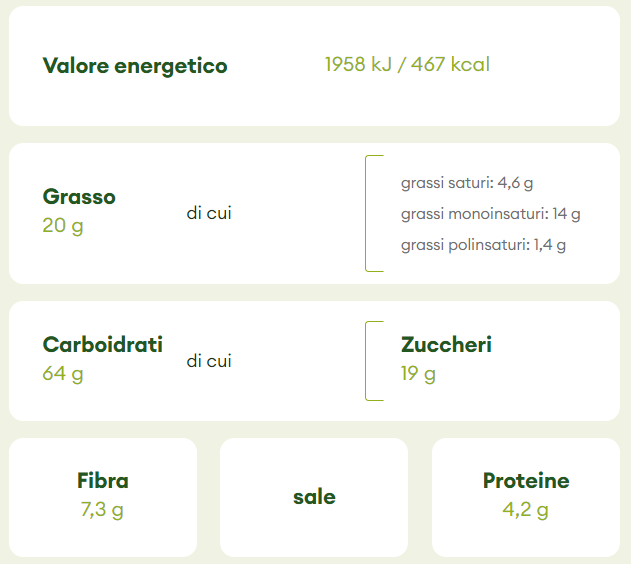Click the Zuccheri heading
The image size is (631, 564).
click(x=446, y=345)
